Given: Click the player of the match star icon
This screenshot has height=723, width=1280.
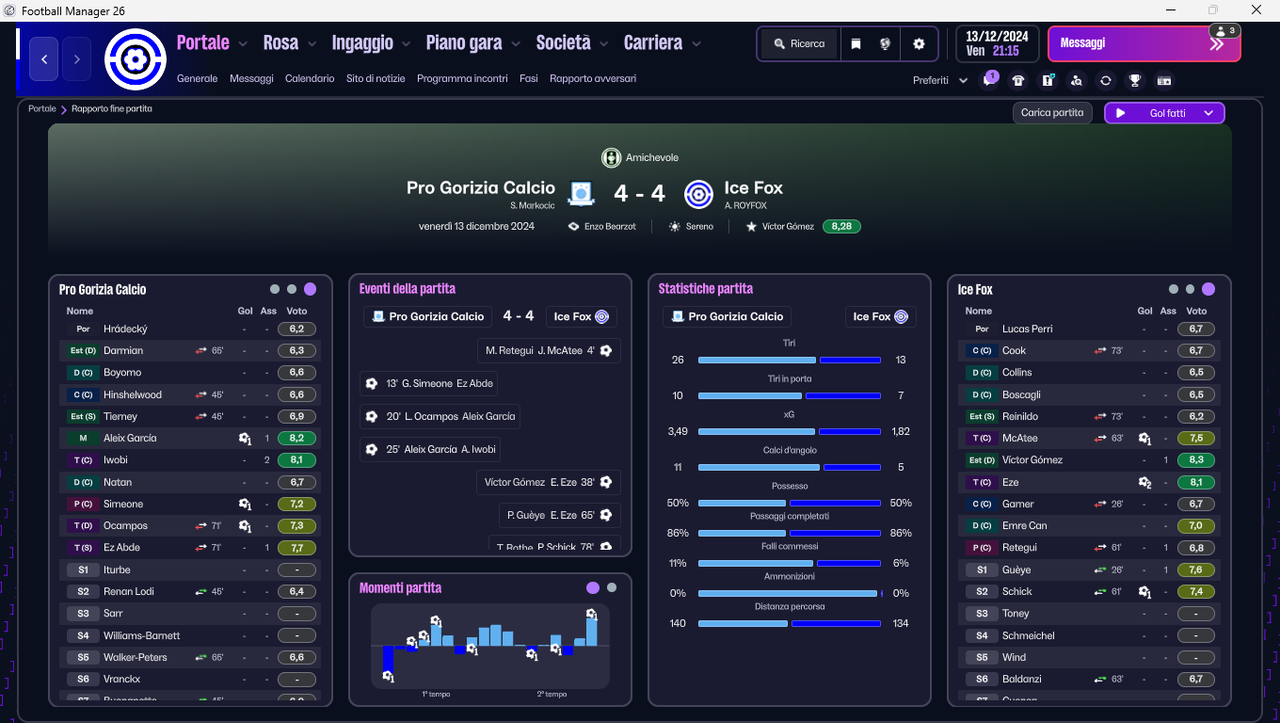Looking at the screenshot, I should 751,227.
